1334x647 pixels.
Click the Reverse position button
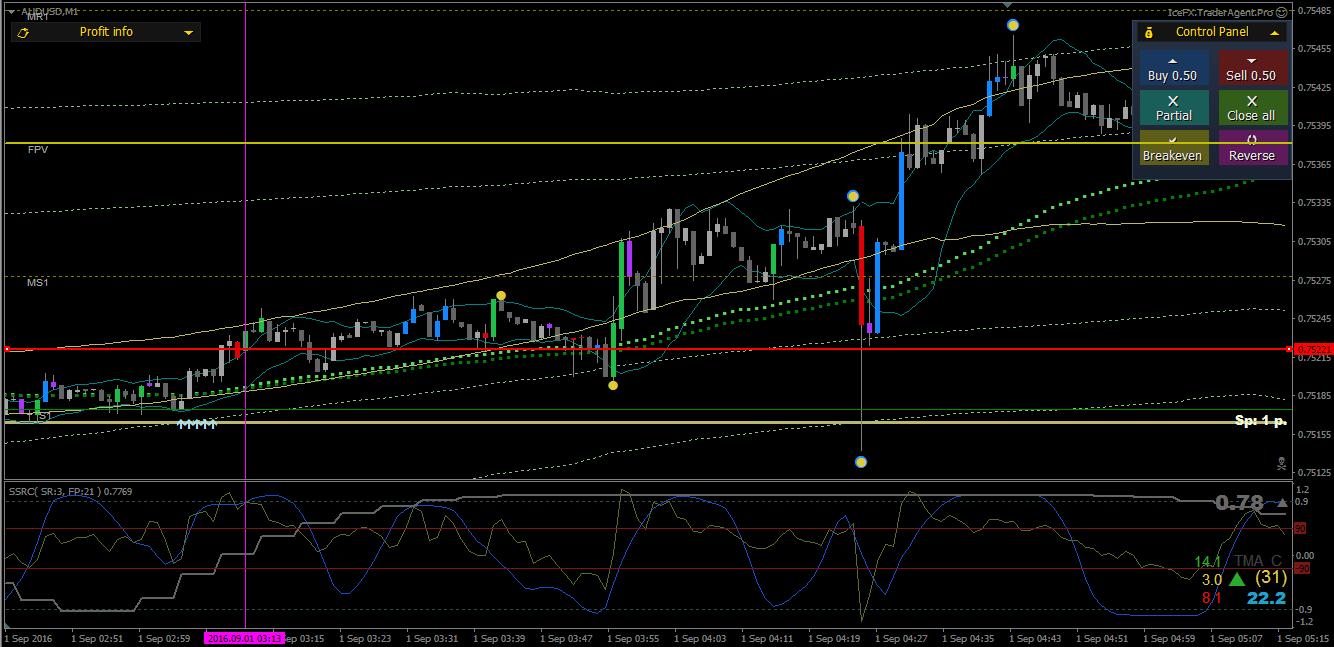coord(1251,148)
